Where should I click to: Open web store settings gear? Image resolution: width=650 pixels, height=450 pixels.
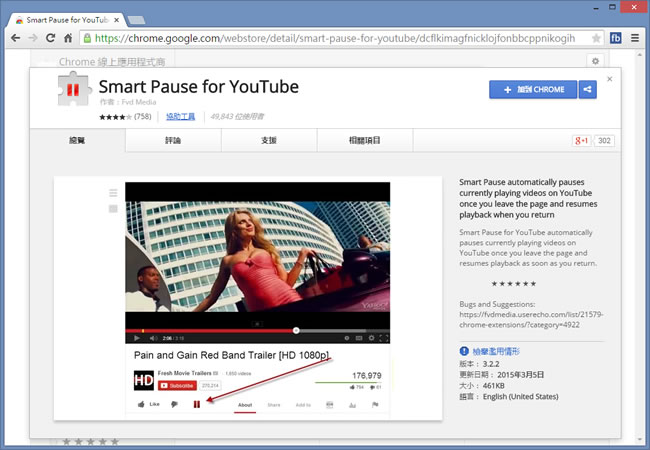pyautogui.click(x=595, y=61)
